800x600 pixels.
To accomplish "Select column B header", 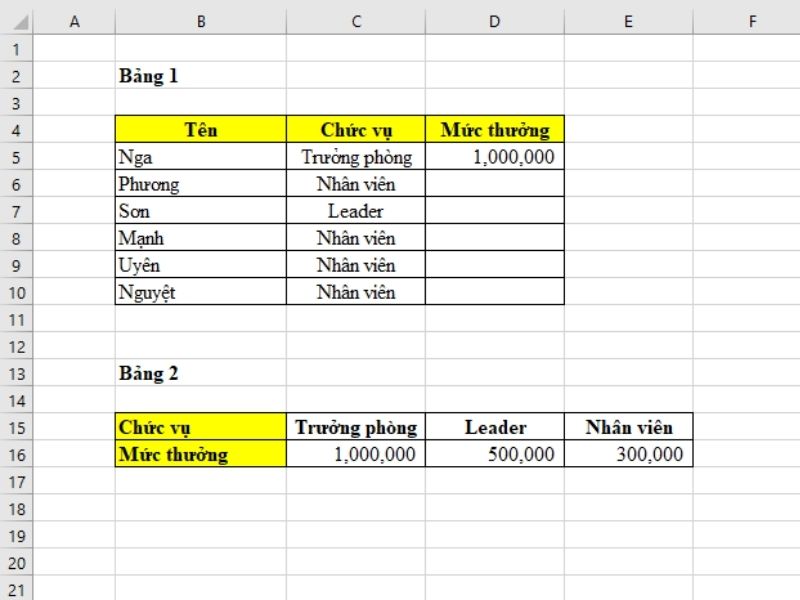I will point(200,21).
